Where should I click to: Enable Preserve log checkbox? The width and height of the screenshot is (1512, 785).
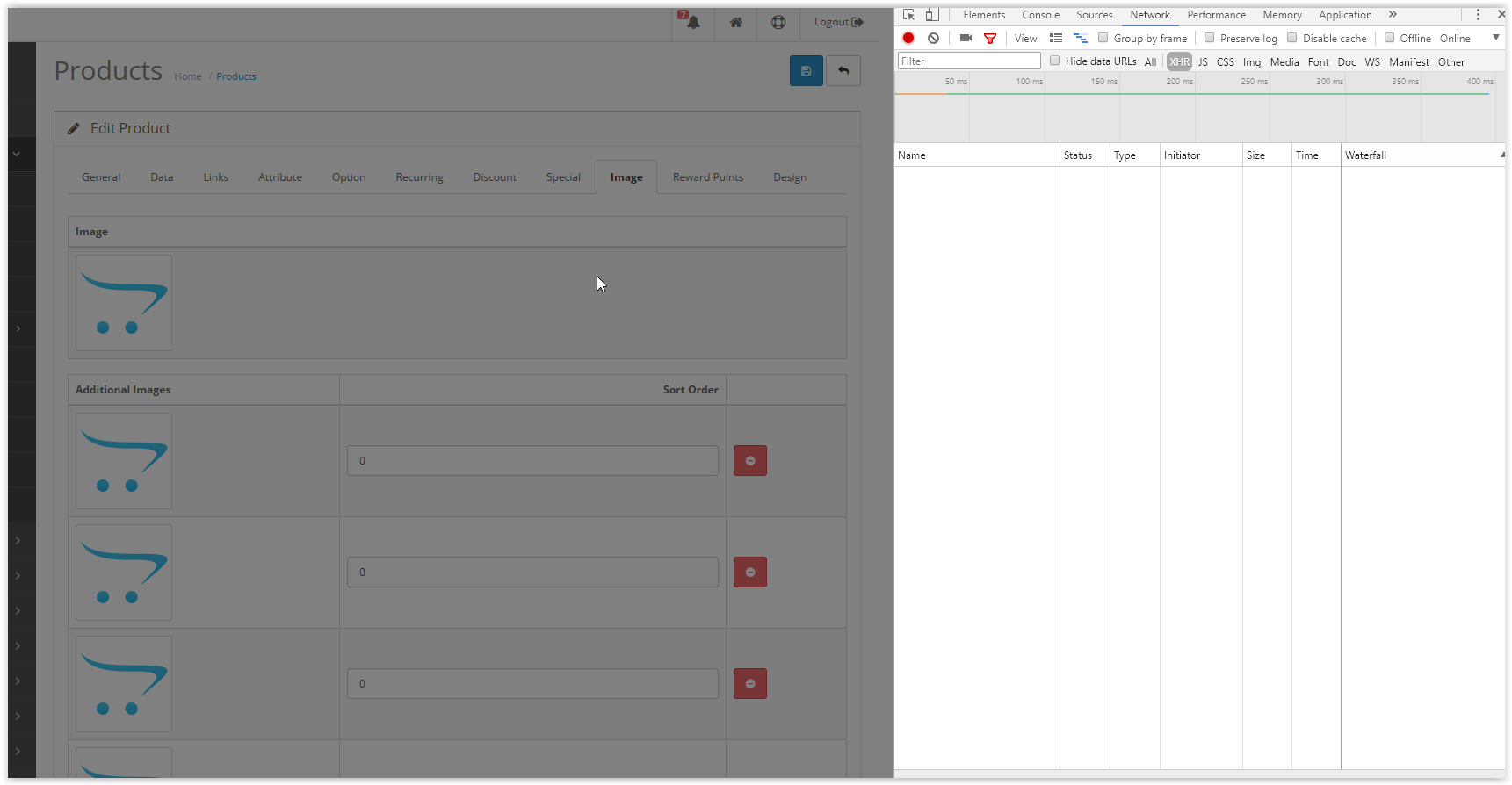click(1210, 38)
